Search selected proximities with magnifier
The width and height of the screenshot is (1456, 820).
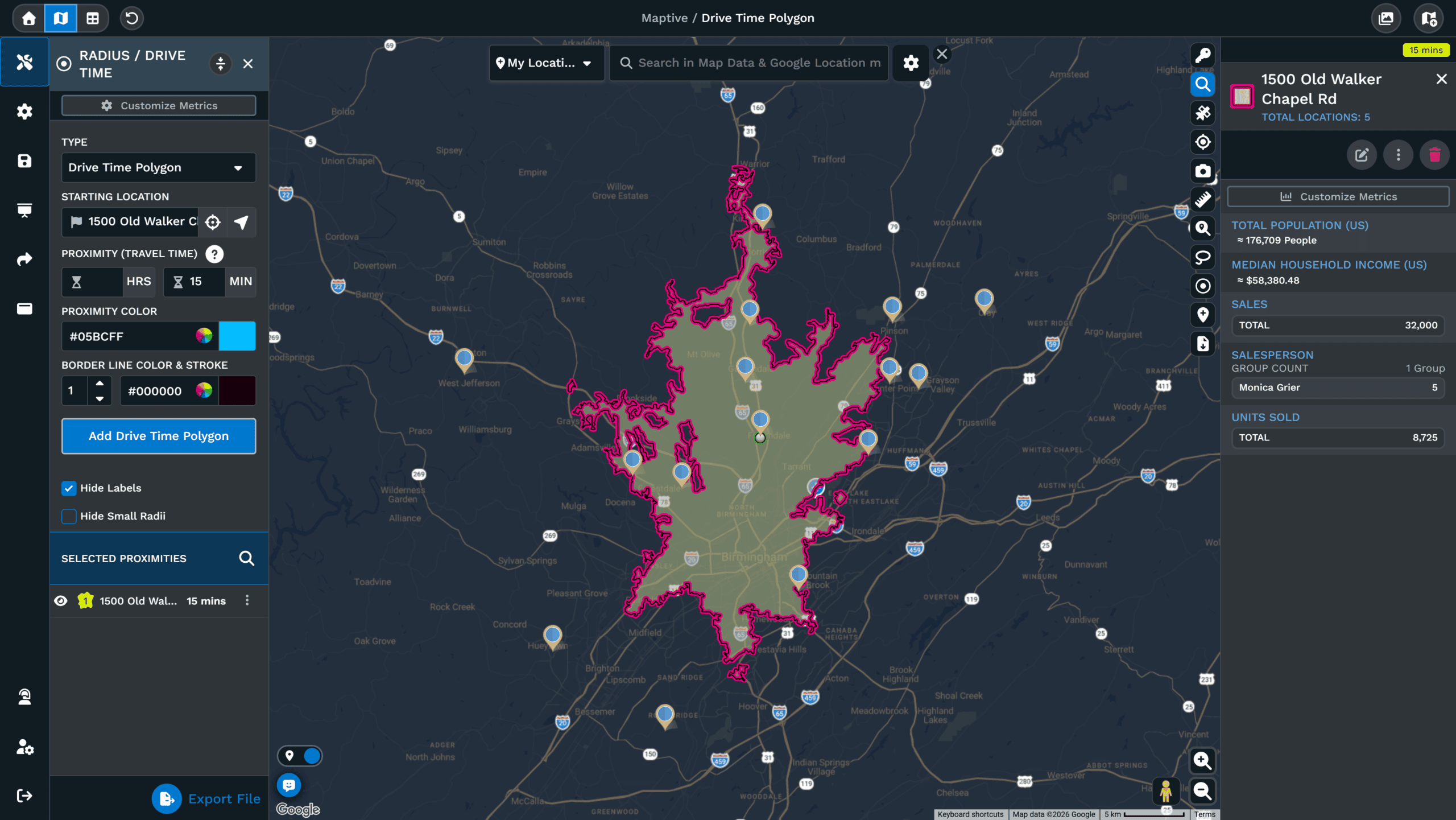pos(246,558)
